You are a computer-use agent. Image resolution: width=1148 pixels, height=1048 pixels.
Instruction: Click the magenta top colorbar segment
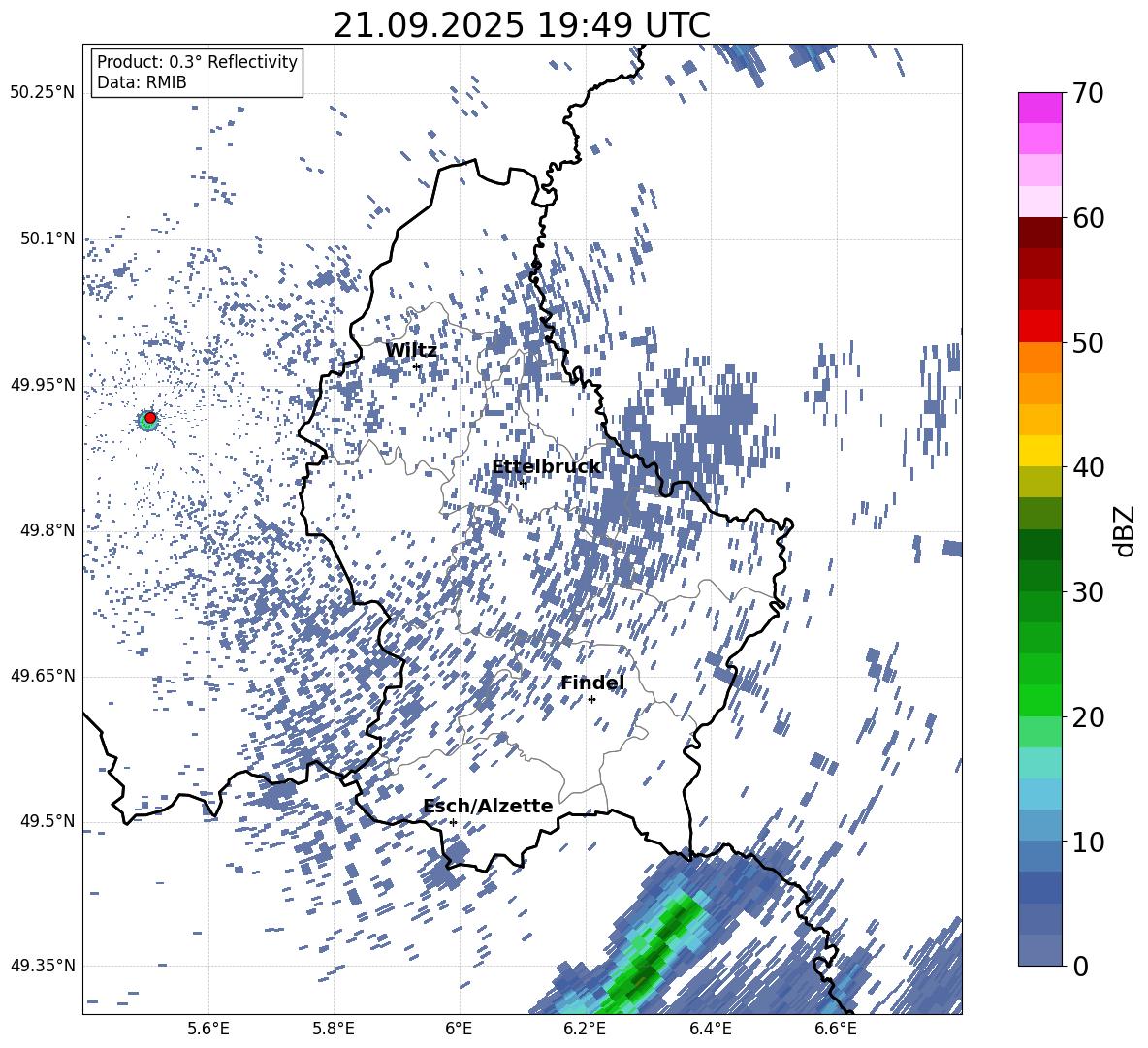[x=1039, y=108]
